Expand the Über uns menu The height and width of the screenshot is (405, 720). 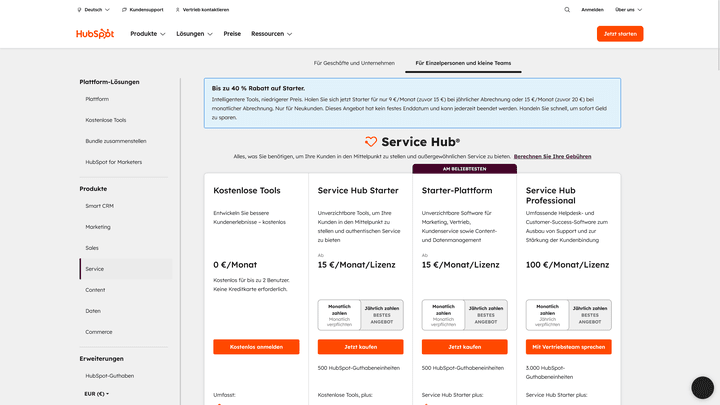629,10
